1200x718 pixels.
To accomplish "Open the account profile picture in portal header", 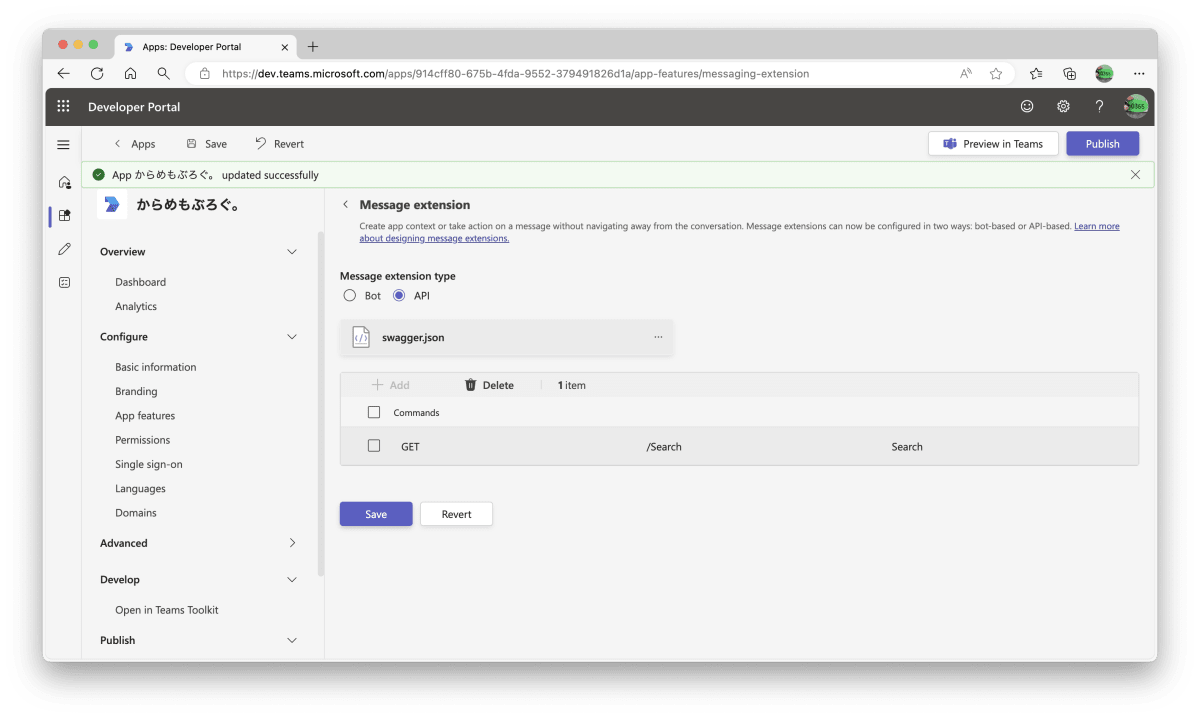I will 1136,106.
